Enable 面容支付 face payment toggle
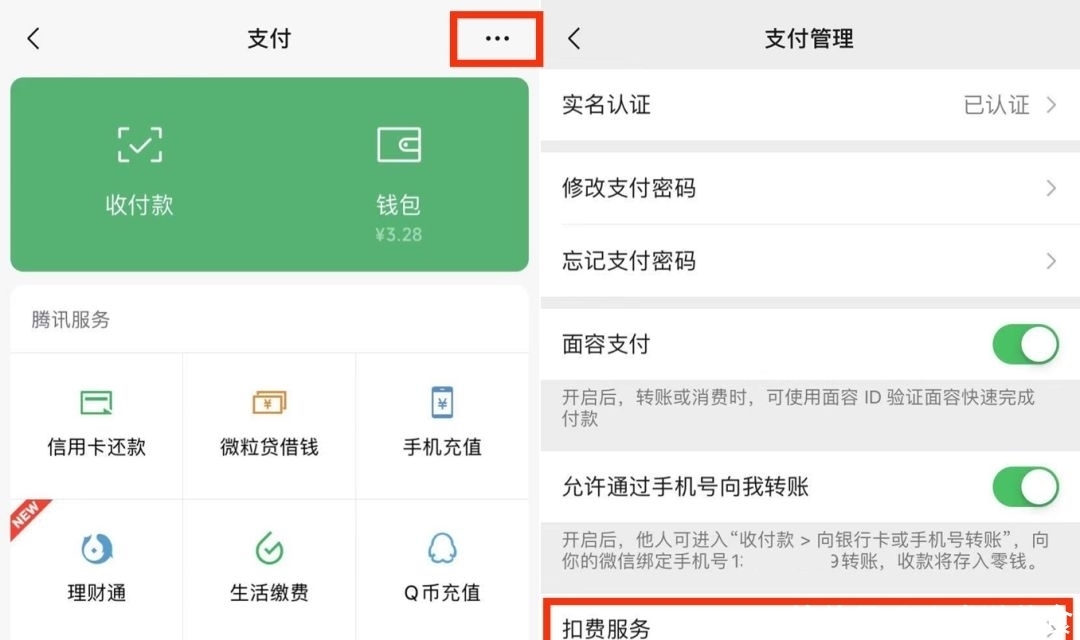The height and width of the screenshot is (640, 1080). (x=1025, y=344)
